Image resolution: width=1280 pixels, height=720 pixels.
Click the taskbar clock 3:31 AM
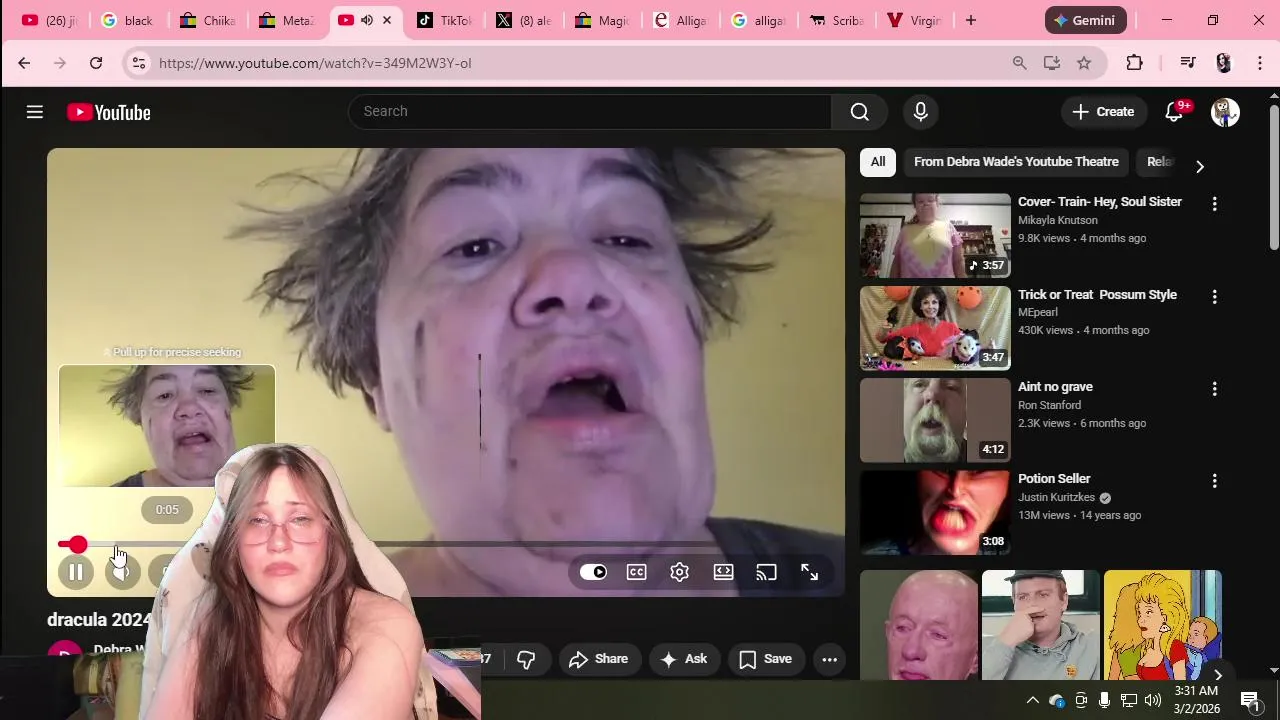[x=1196, y=691]
